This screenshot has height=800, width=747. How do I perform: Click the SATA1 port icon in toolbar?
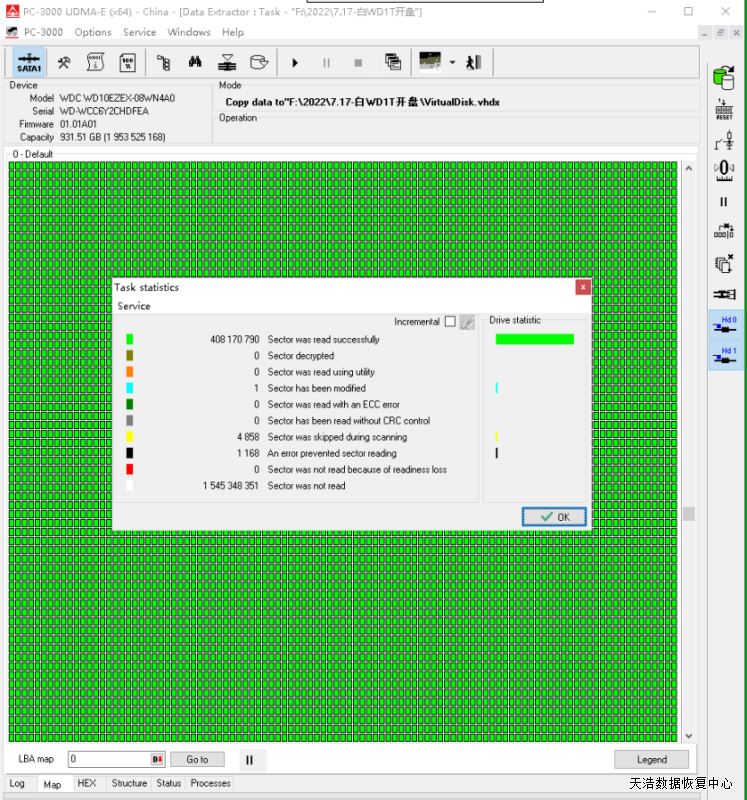click(29, 63)
